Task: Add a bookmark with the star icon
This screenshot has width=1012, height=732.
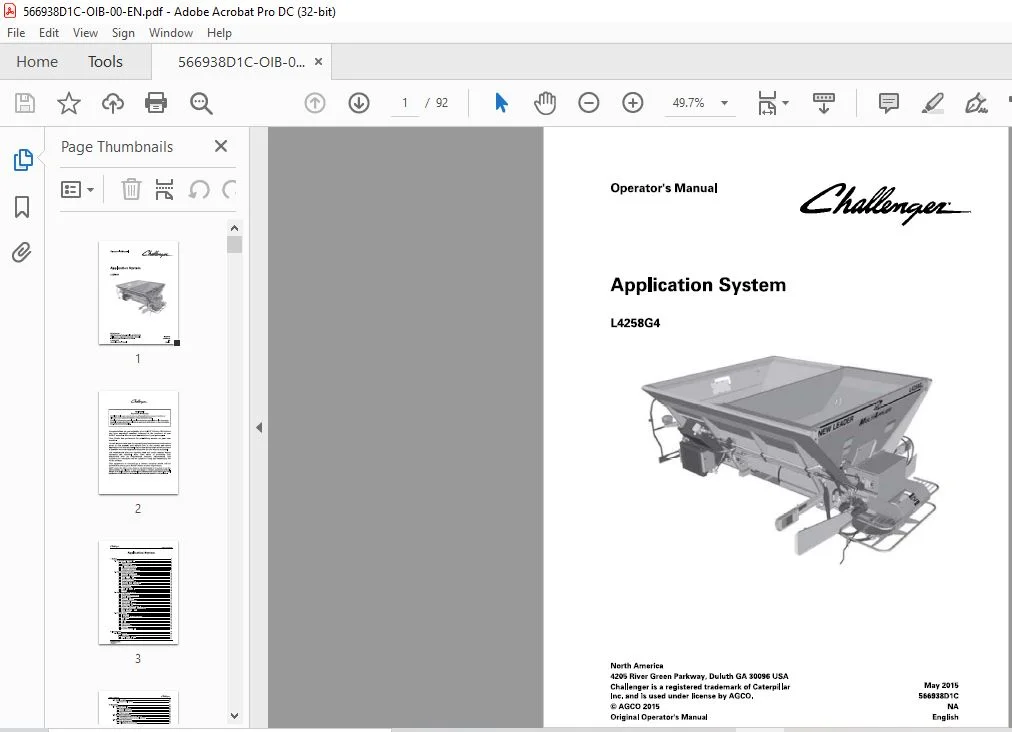Action: click(68, 103)
